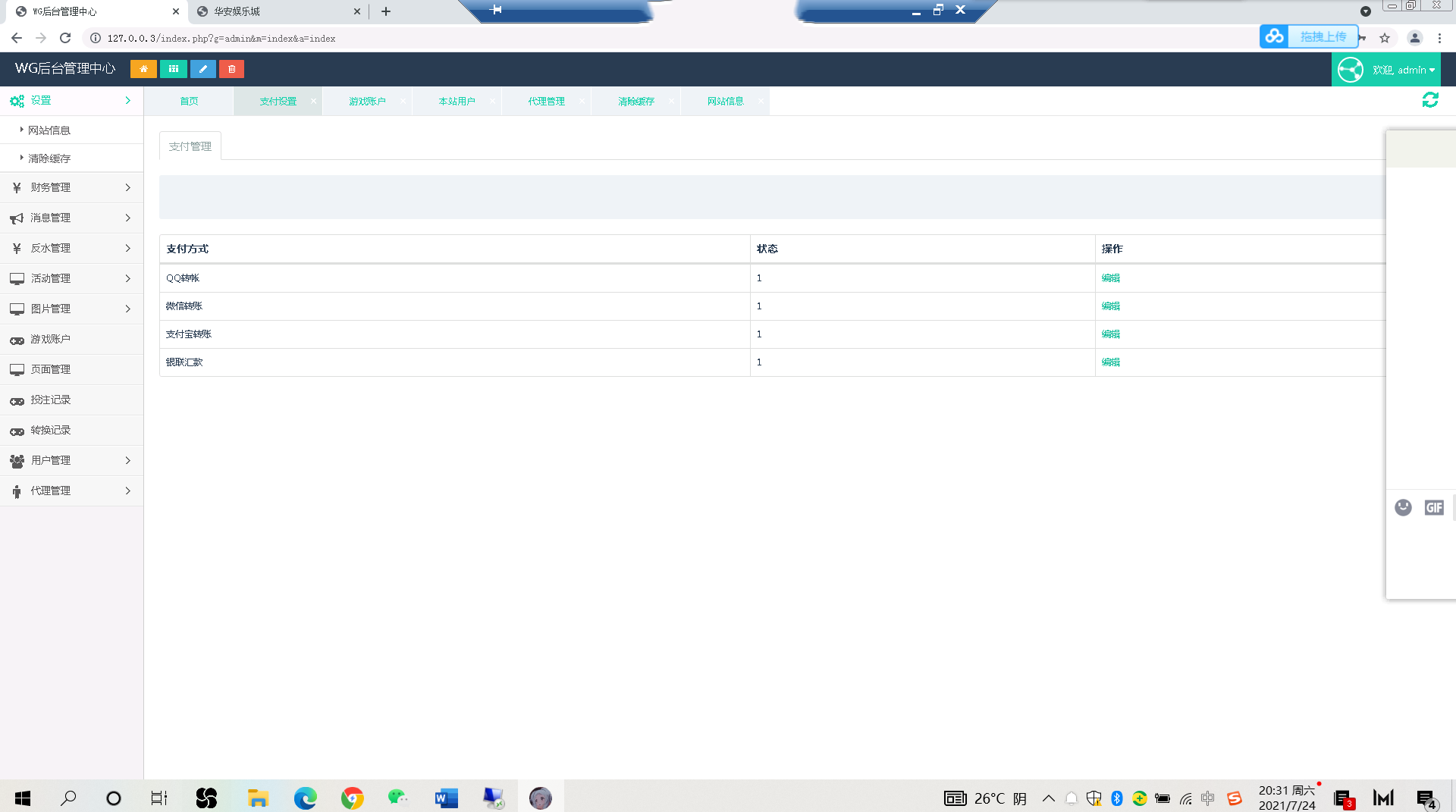Click the red trash delete icon

[x=232, y=69]
